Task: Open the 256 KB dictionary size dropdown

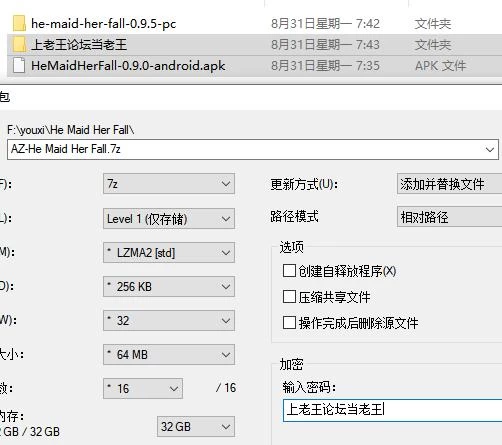Action: point(169,287)
